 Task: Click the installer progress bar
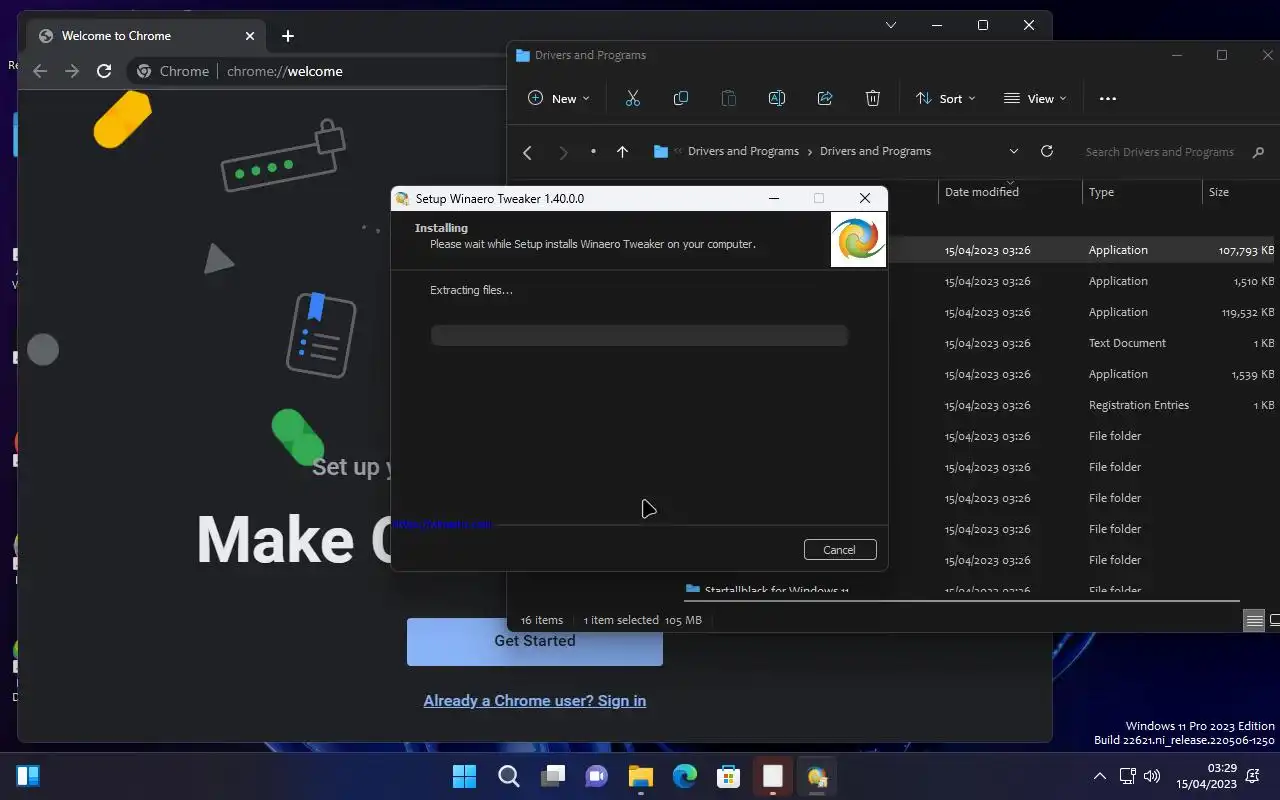(x=639, y=335)
